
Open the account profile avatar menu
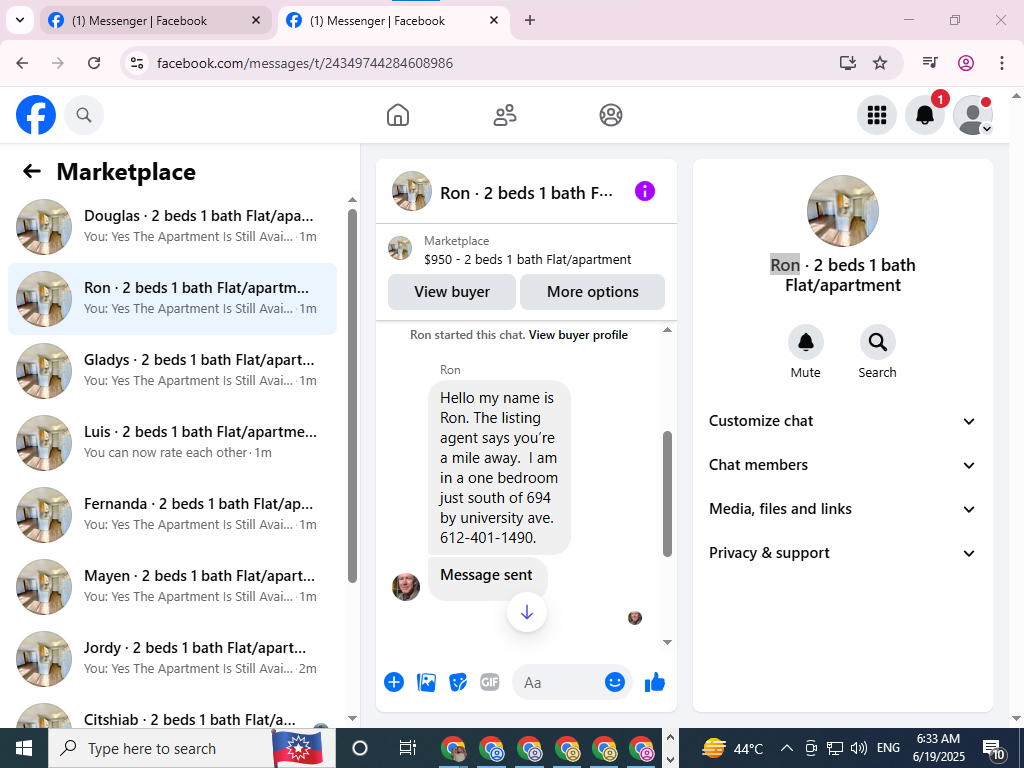coord(973,115)
